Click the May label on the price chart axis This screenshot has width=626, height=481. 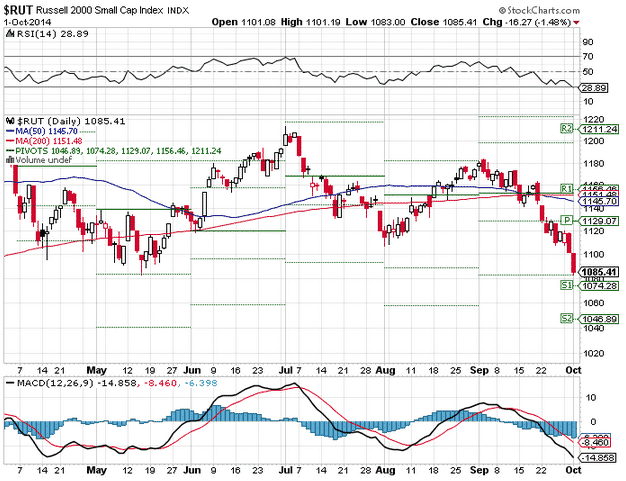point(97,370)
